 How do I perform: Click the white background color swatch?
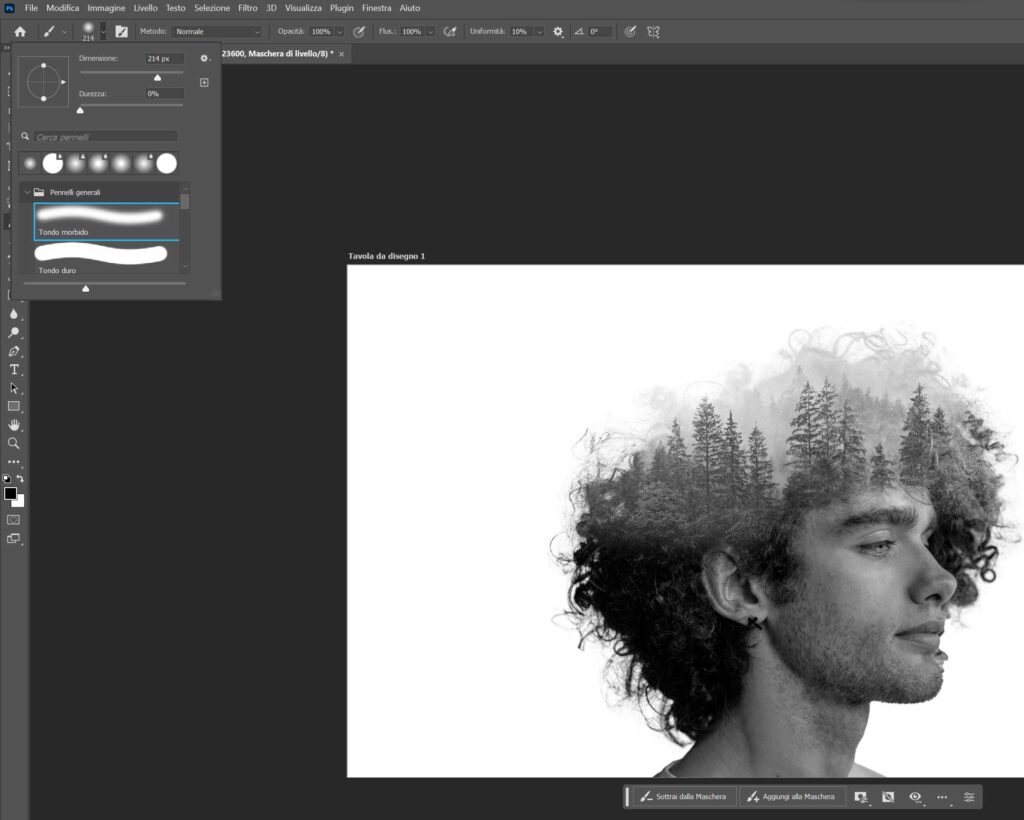click(x=20, y=503)
